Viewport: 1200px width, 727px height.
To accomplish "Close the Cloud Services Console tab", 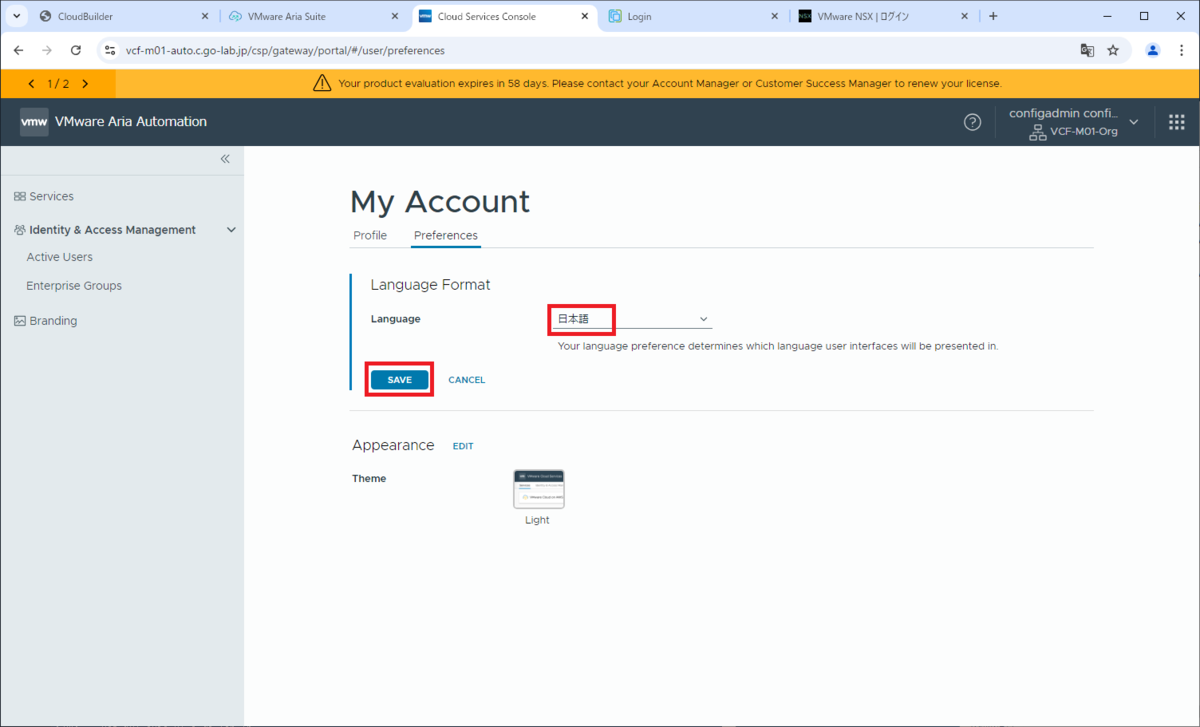I will coord(585,16).
